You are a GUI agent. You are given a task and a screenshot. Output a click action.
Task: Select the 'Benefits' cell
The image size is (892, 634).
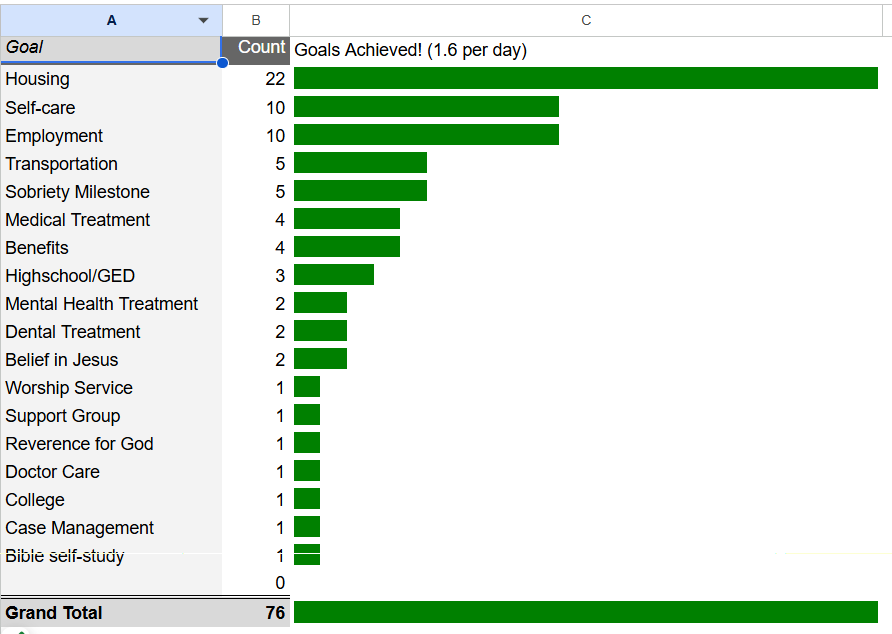111,248
